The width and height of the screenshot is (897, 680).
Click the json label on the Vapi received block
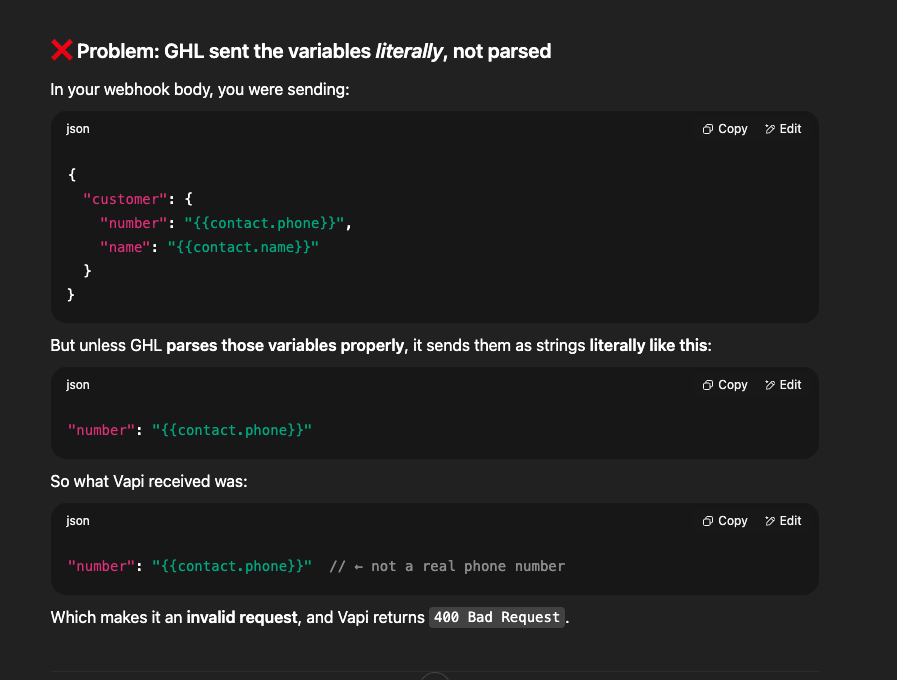[x=77, y=520]
